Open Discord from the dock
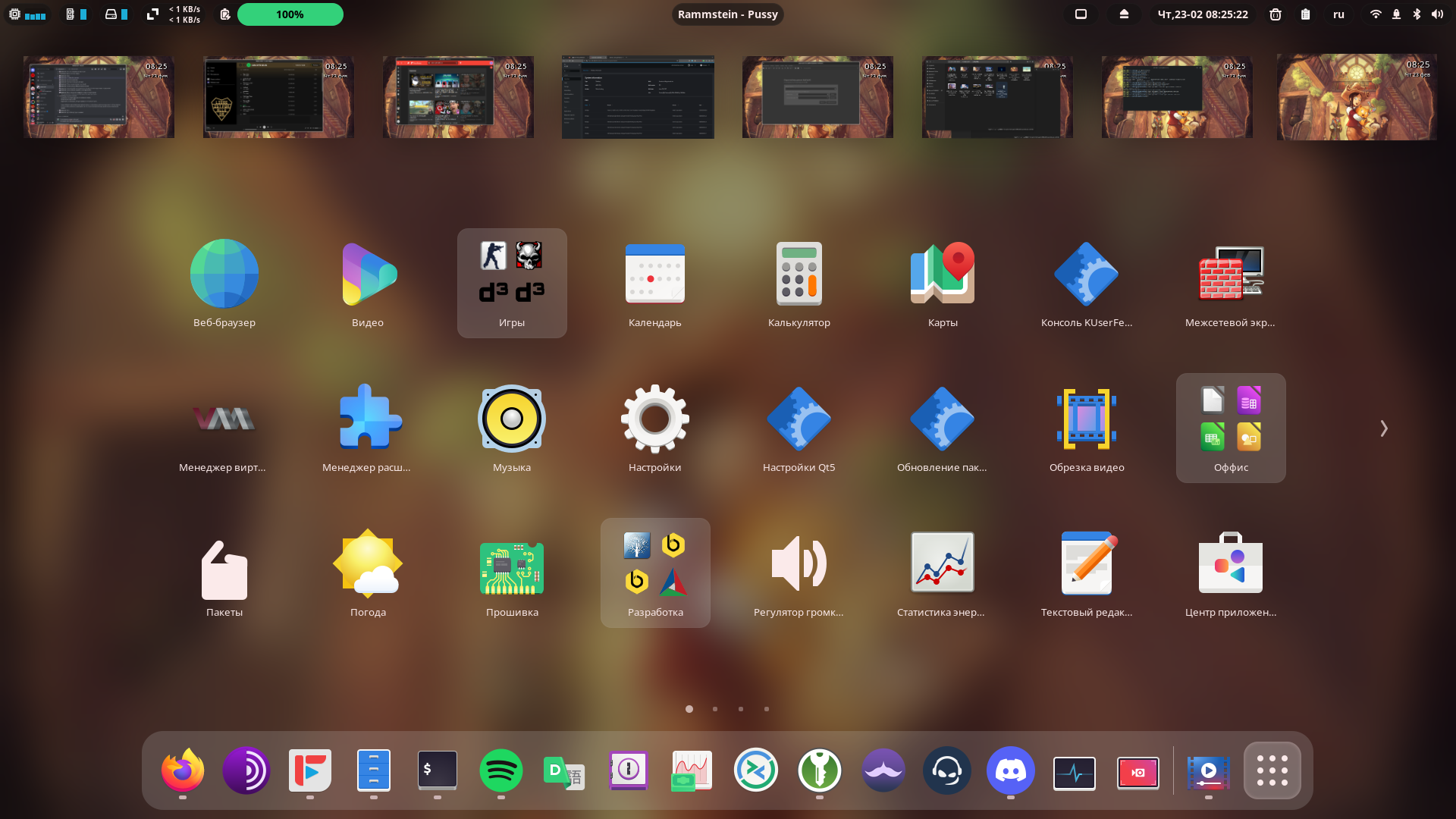 tap(1011, 770)
